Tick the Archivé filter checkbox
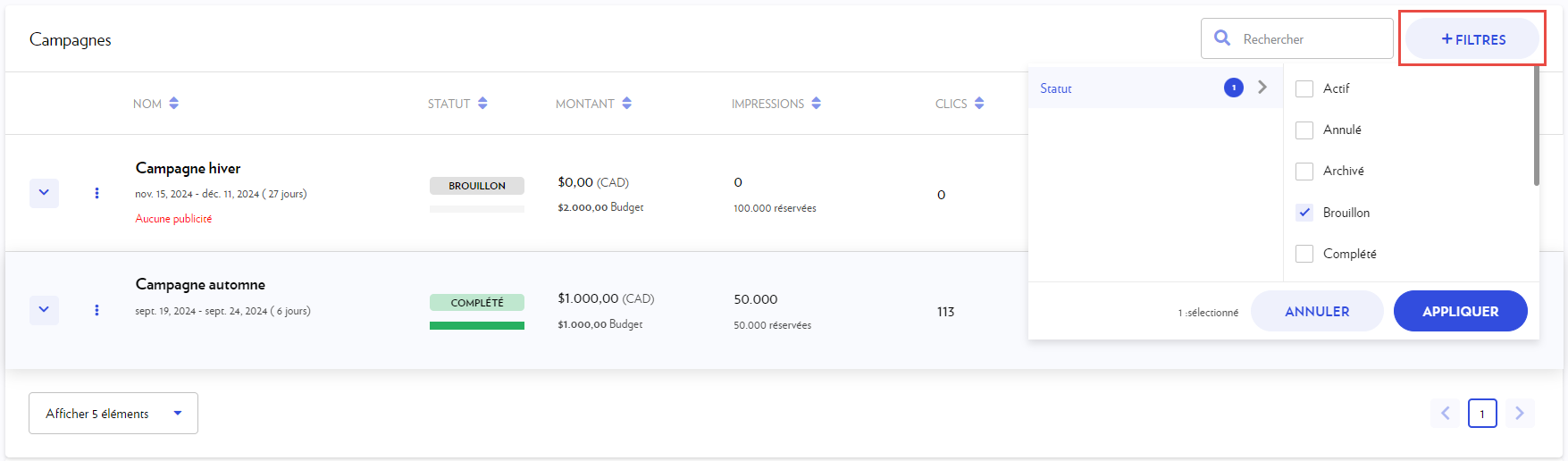The image size is (1568, 461). [x=1304, y=171]
